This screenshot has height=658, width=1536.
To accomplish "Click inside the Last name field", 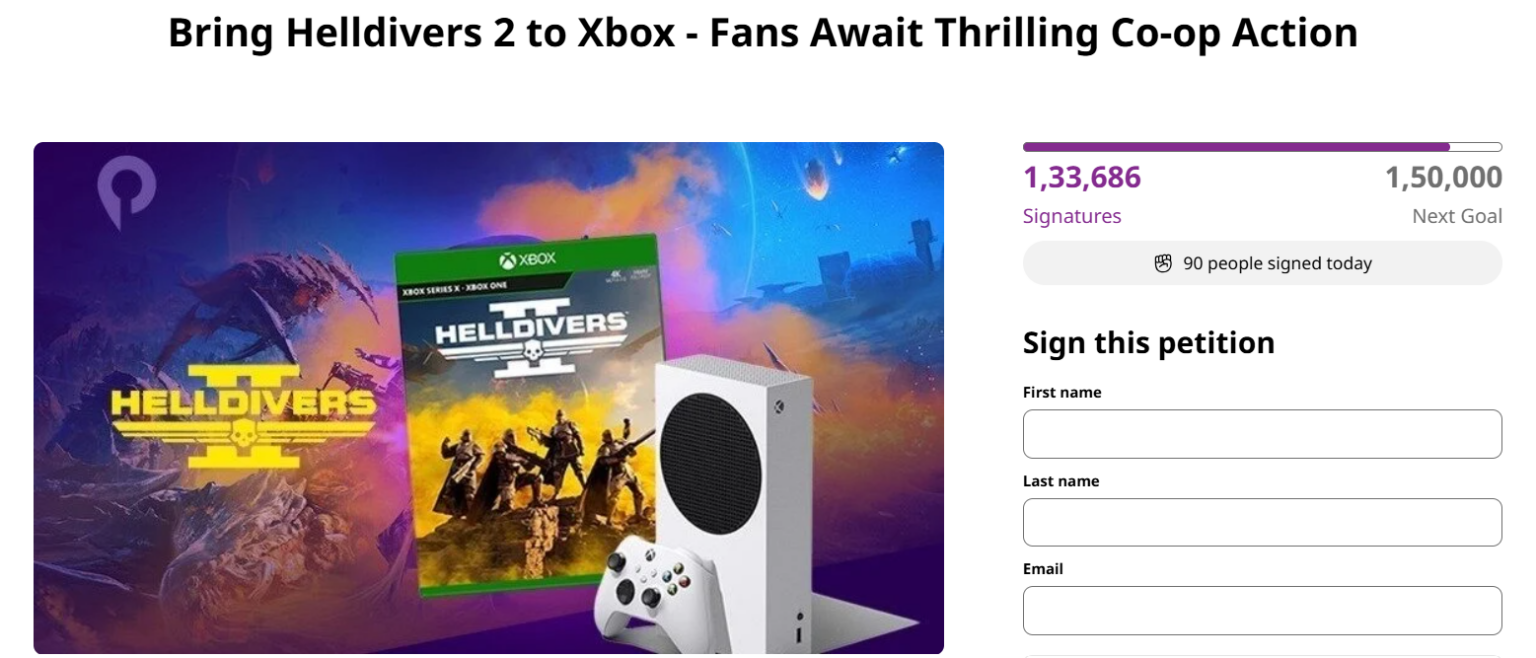I will (x=1262, y=521).
